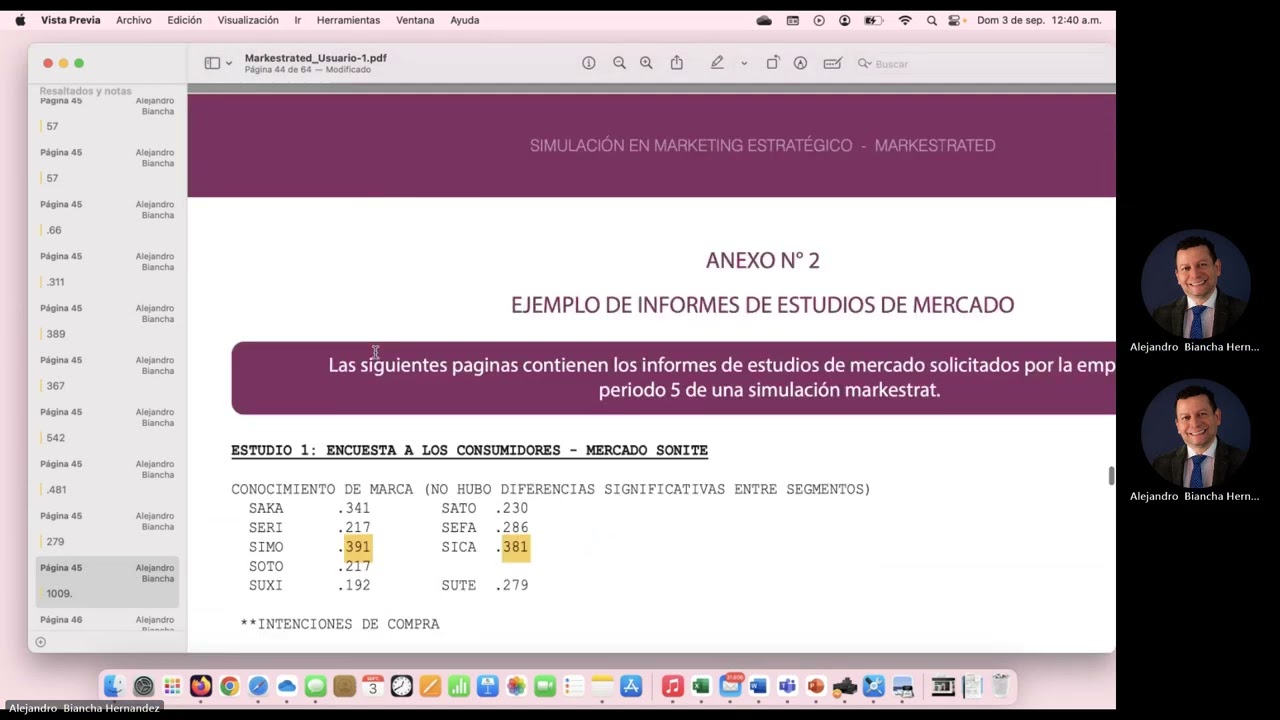Image resolution: width=1280 pixels, height=720 pixels.
Task: Click SUTE value .279
Action: pyautogui.click(x=512, y=585)
